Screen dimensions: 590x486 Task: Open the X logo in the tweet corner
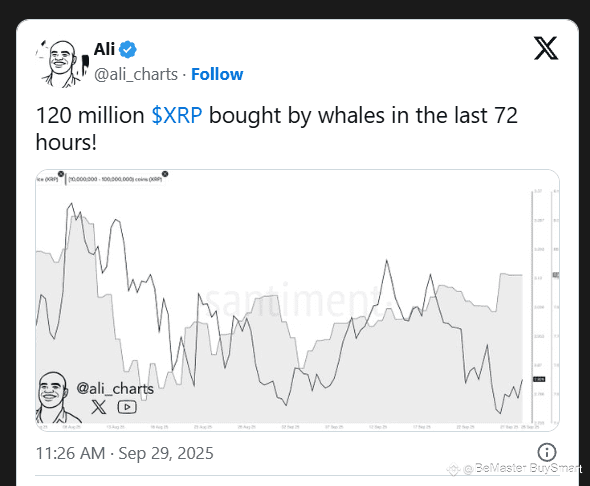point(546,48)
